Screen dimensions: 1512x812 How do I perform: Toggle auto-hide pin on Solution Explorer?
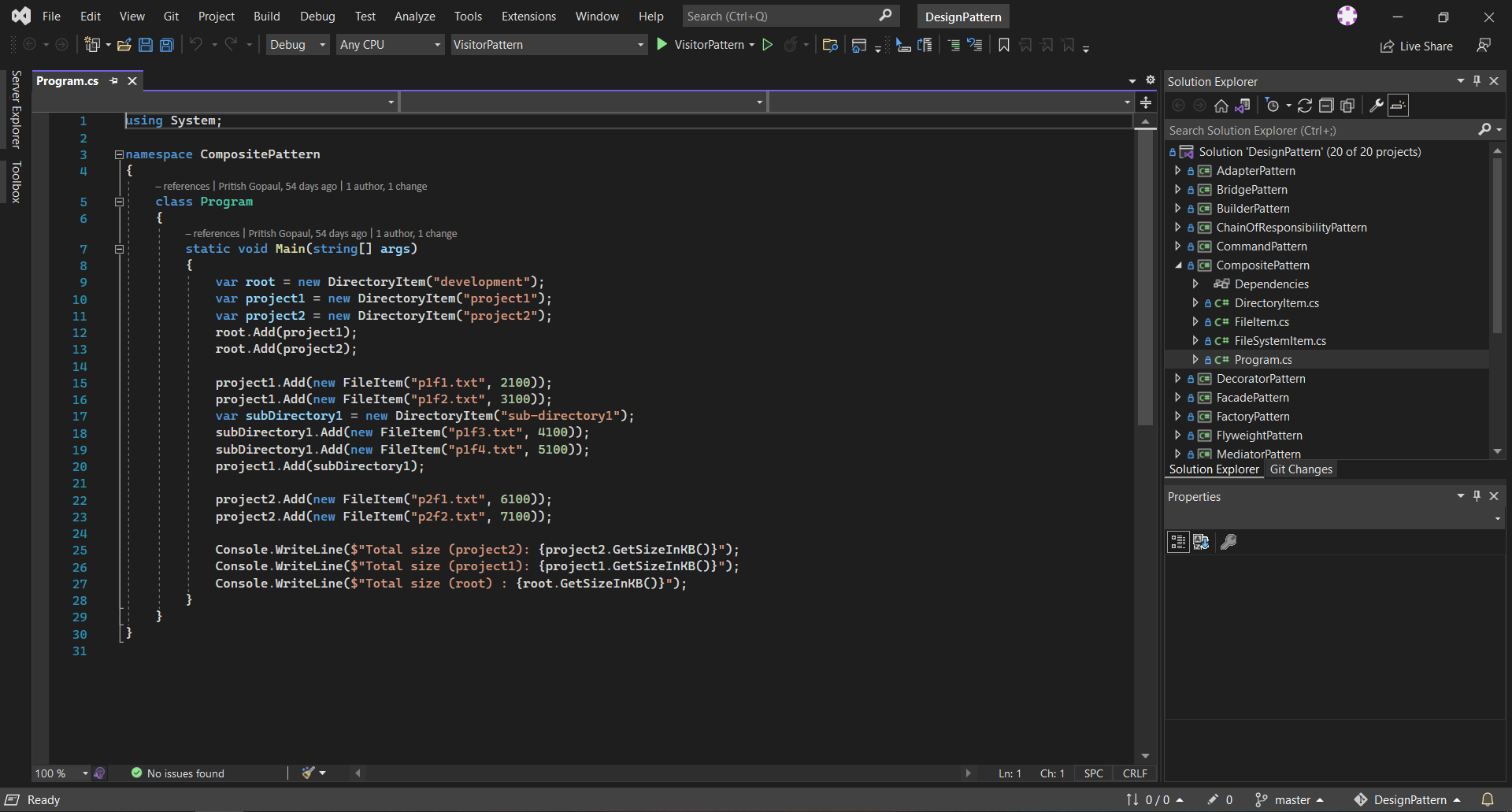tap(1477, 81)
